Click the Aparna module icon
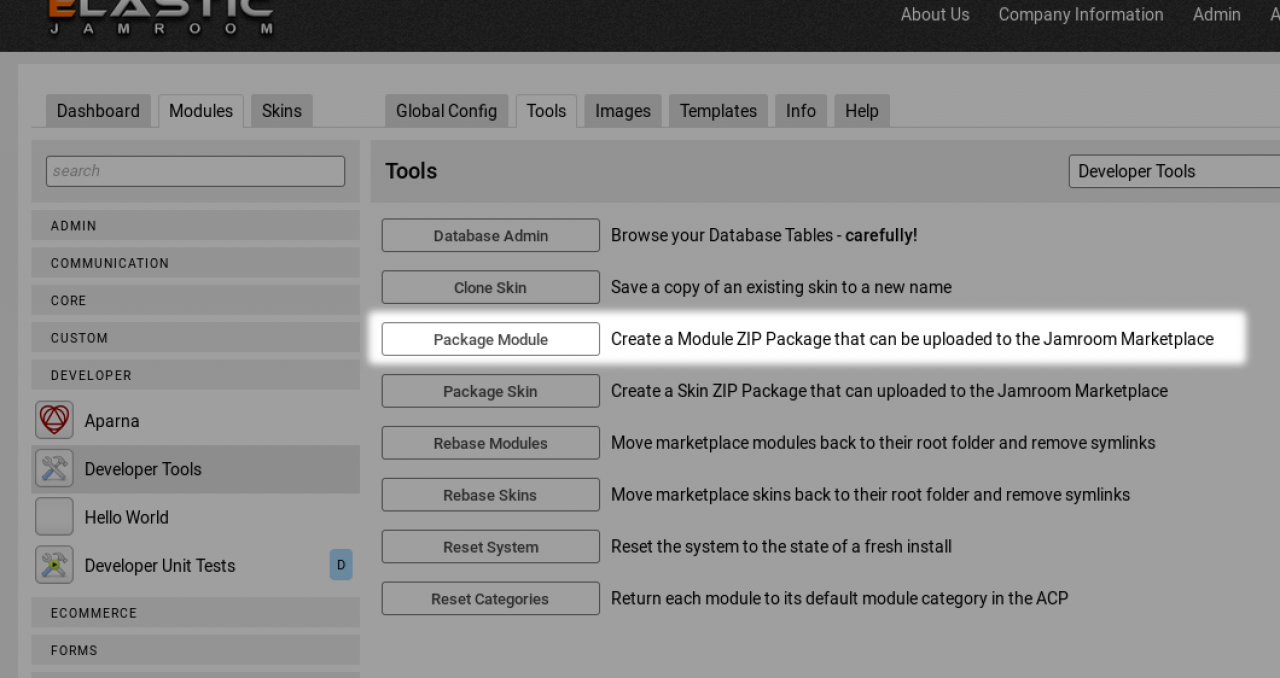 (x=54, y=420)
